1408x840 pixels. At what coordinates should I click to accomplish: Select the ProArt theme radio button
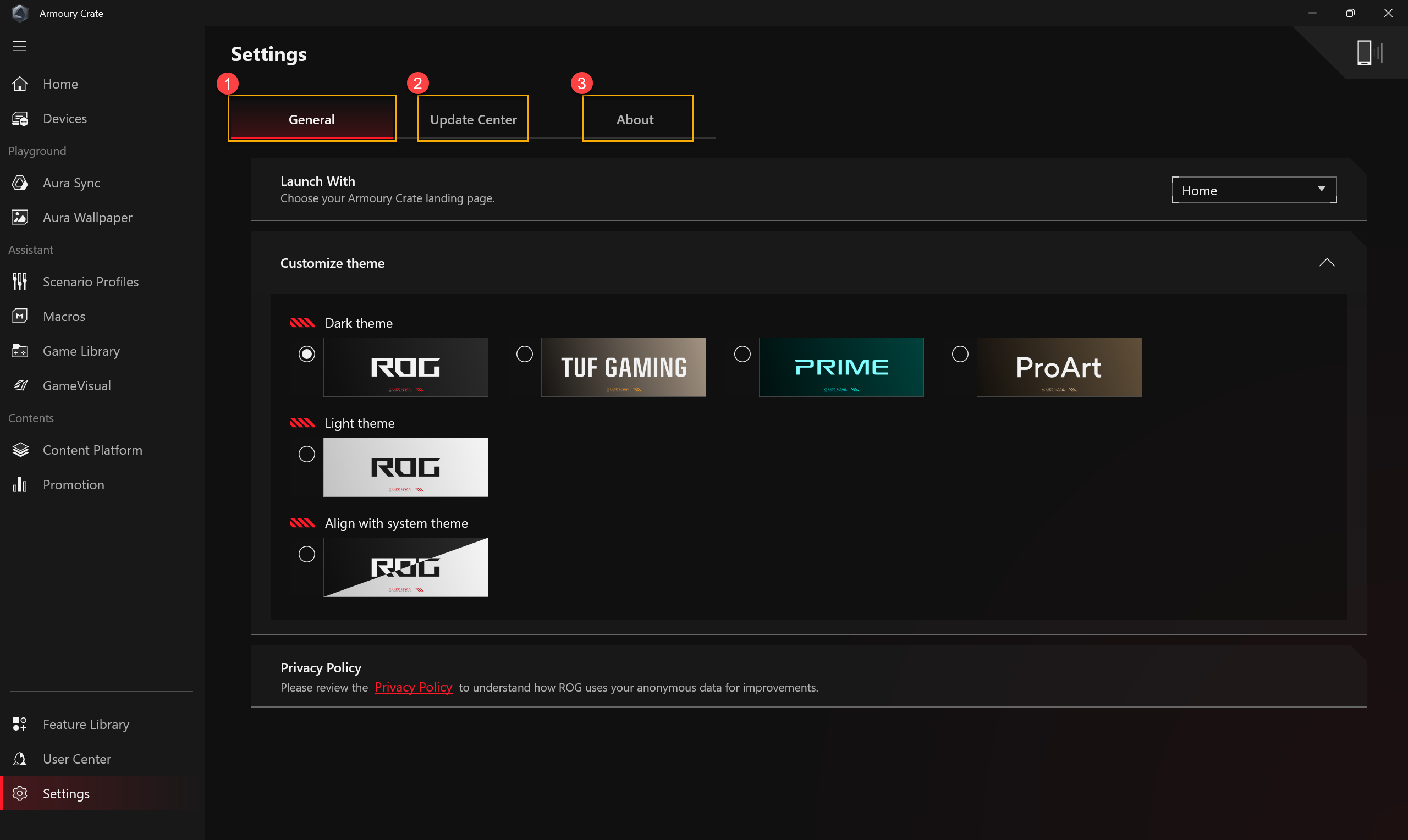[x=960, y=354]
